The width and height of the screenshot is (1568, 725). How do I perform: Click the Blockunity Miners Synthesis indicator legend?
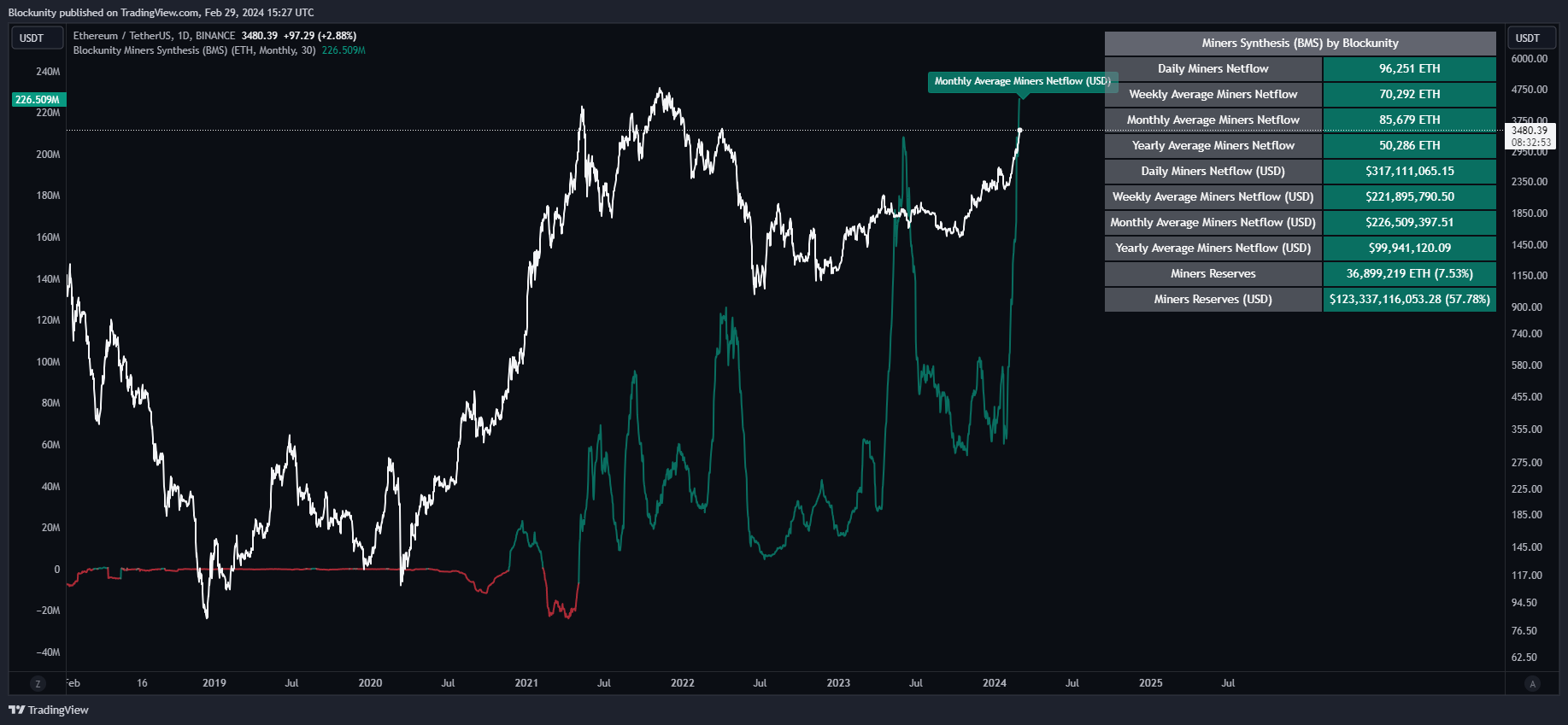(x=194, y=50)
